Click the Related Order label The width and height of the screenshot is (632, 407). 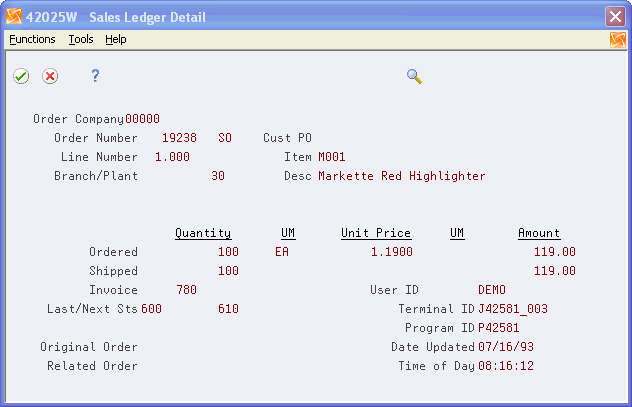coord(92,365)
